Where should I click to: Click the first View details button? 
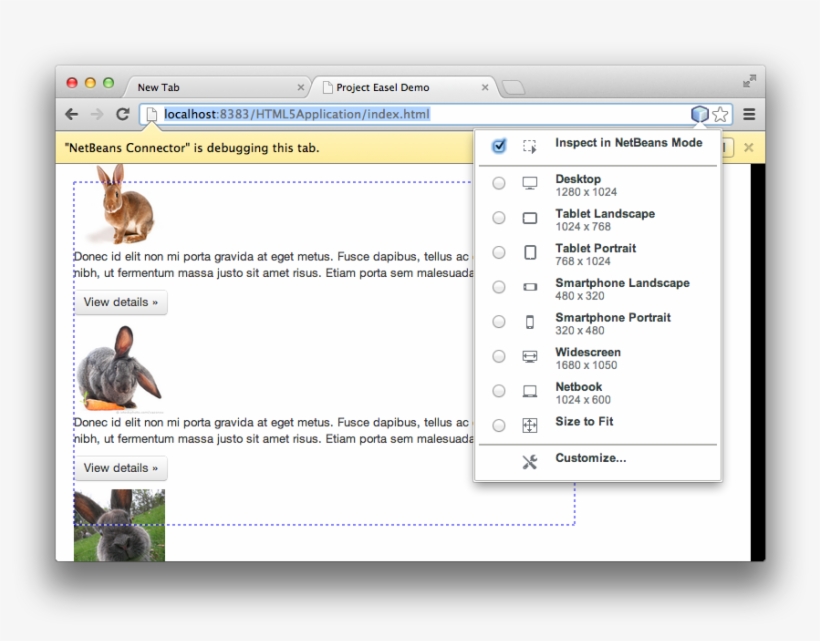tap(121, 302)
